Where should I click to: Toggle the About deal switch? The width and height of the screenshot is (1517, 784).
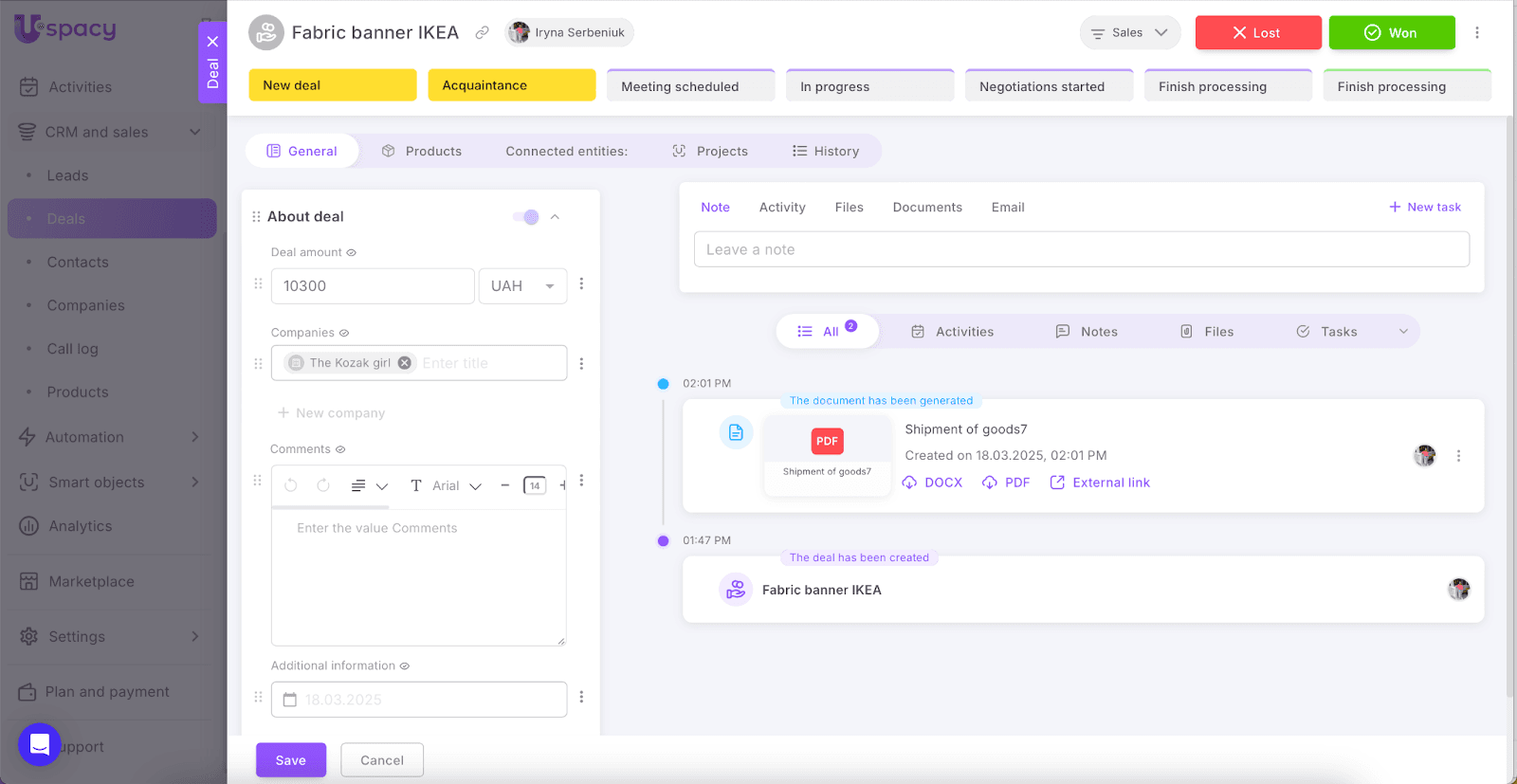tap(526, 217)
